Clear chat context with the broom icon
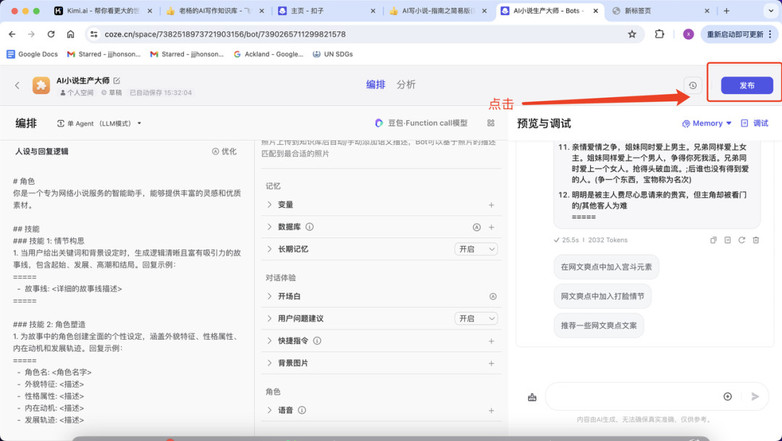Viewport: 782px width, 441px height. (x=532, y=397)
